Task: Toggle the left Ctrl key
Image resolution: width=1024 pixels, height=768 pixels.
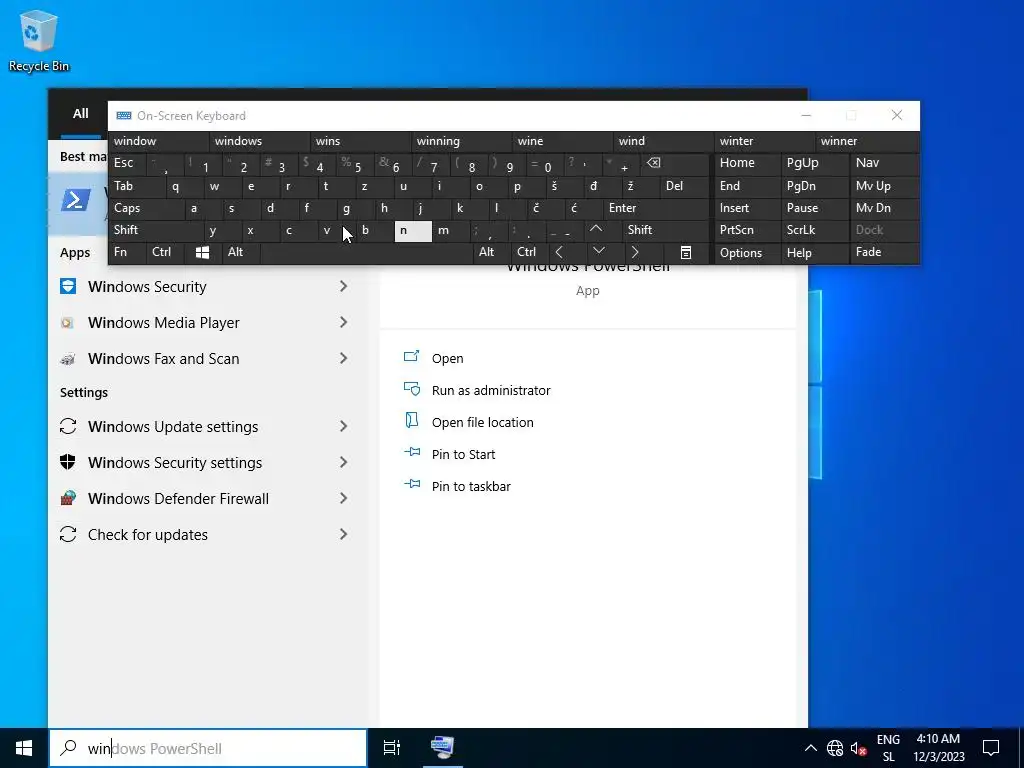Action: (165, 252)
